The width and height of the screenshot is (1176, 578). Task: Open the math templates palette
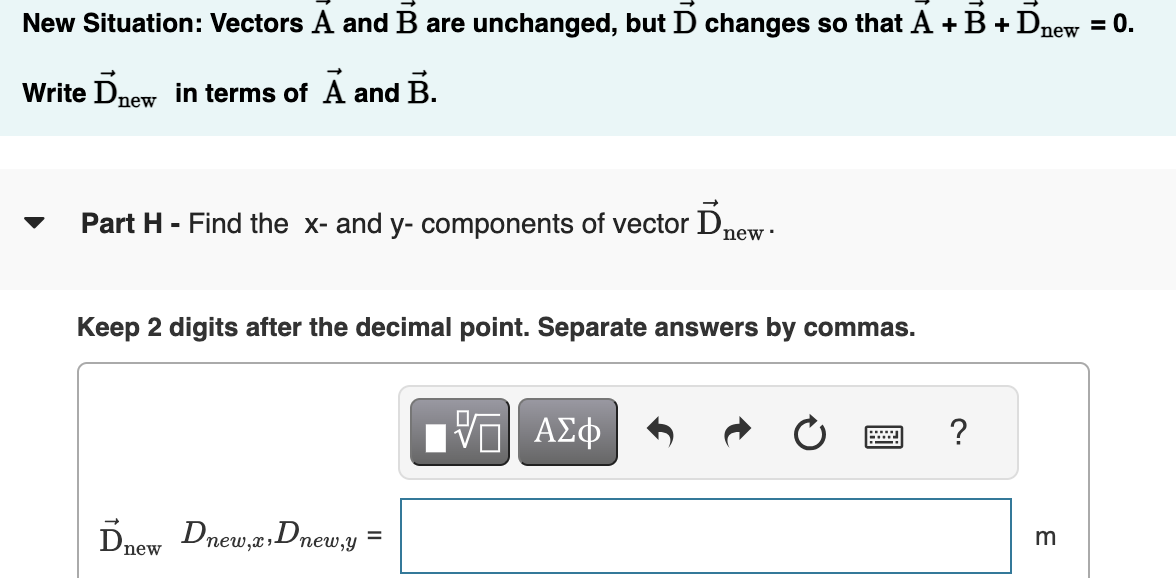coord(460,431)
